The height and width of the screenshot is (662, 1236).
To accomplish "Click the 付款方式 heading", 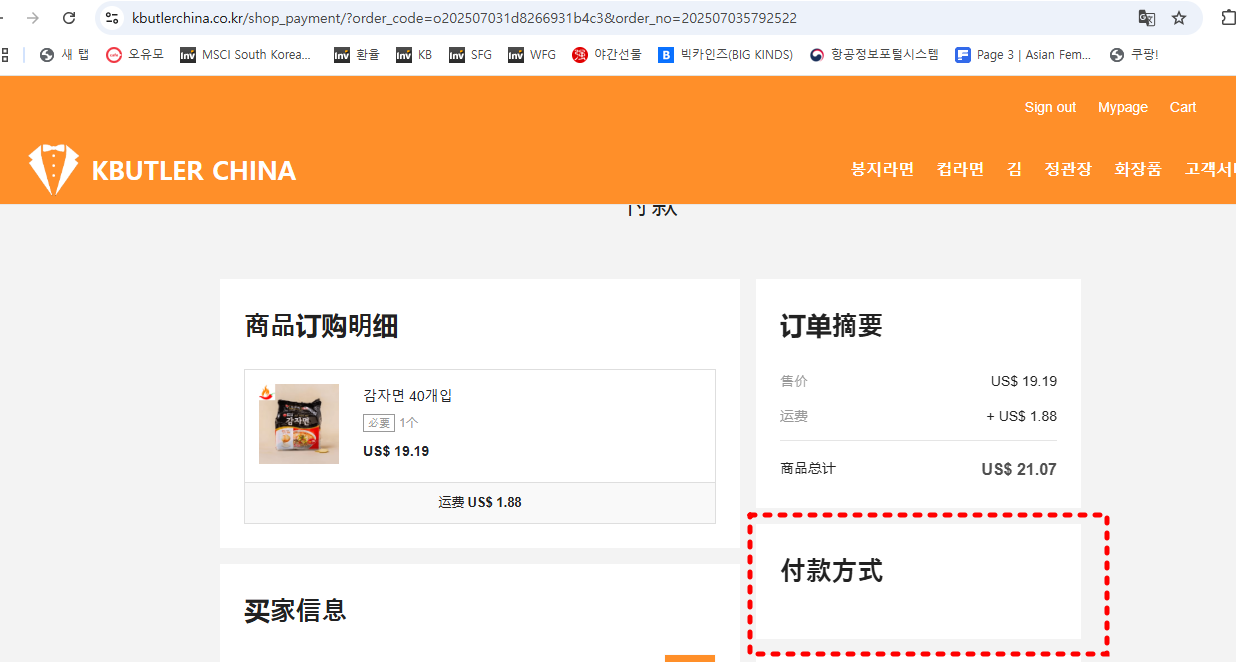I will (831, 571).
